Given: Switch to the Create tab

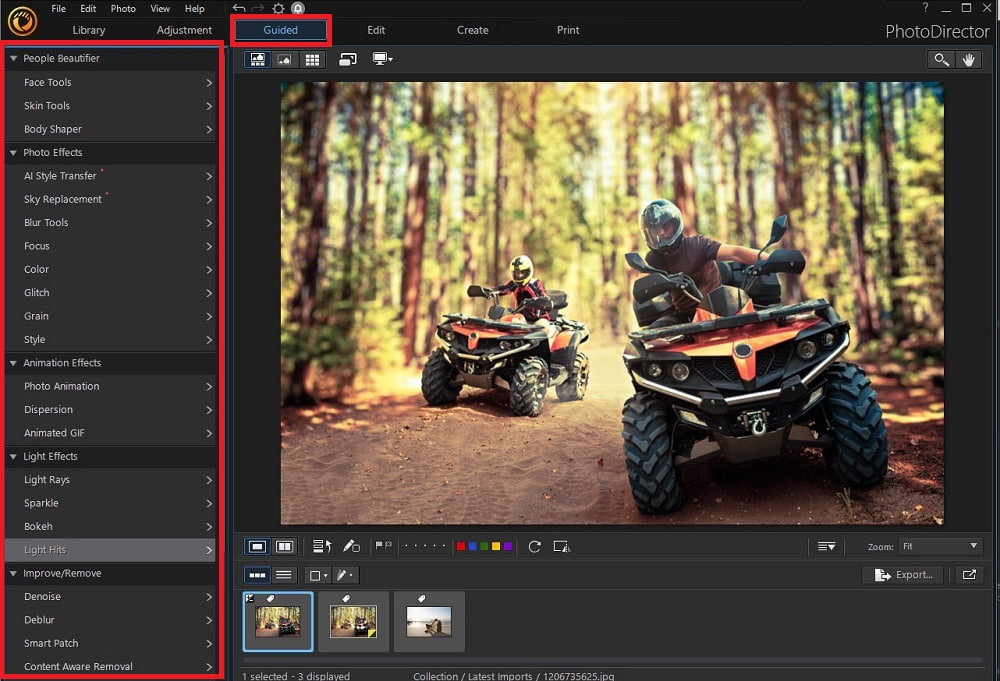Looking at the screenshot, I should (472, 30).
